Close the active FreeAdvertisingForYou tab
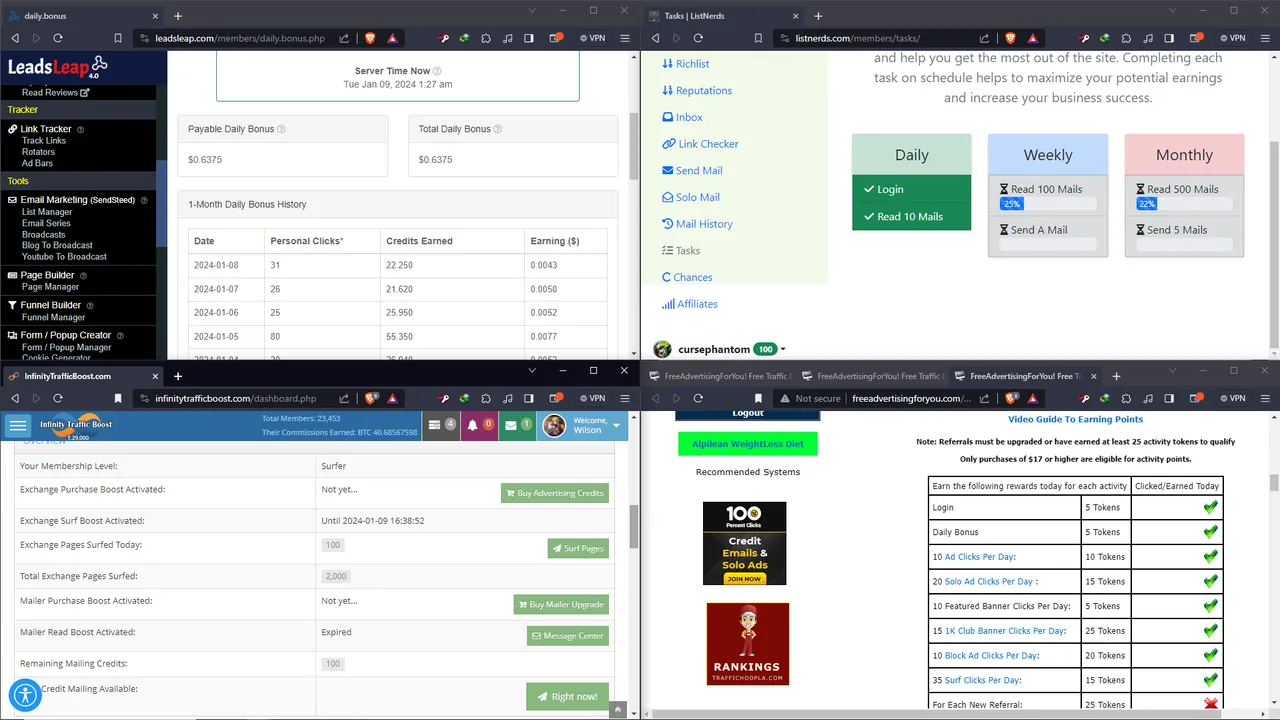 (x=1093, y=377)
